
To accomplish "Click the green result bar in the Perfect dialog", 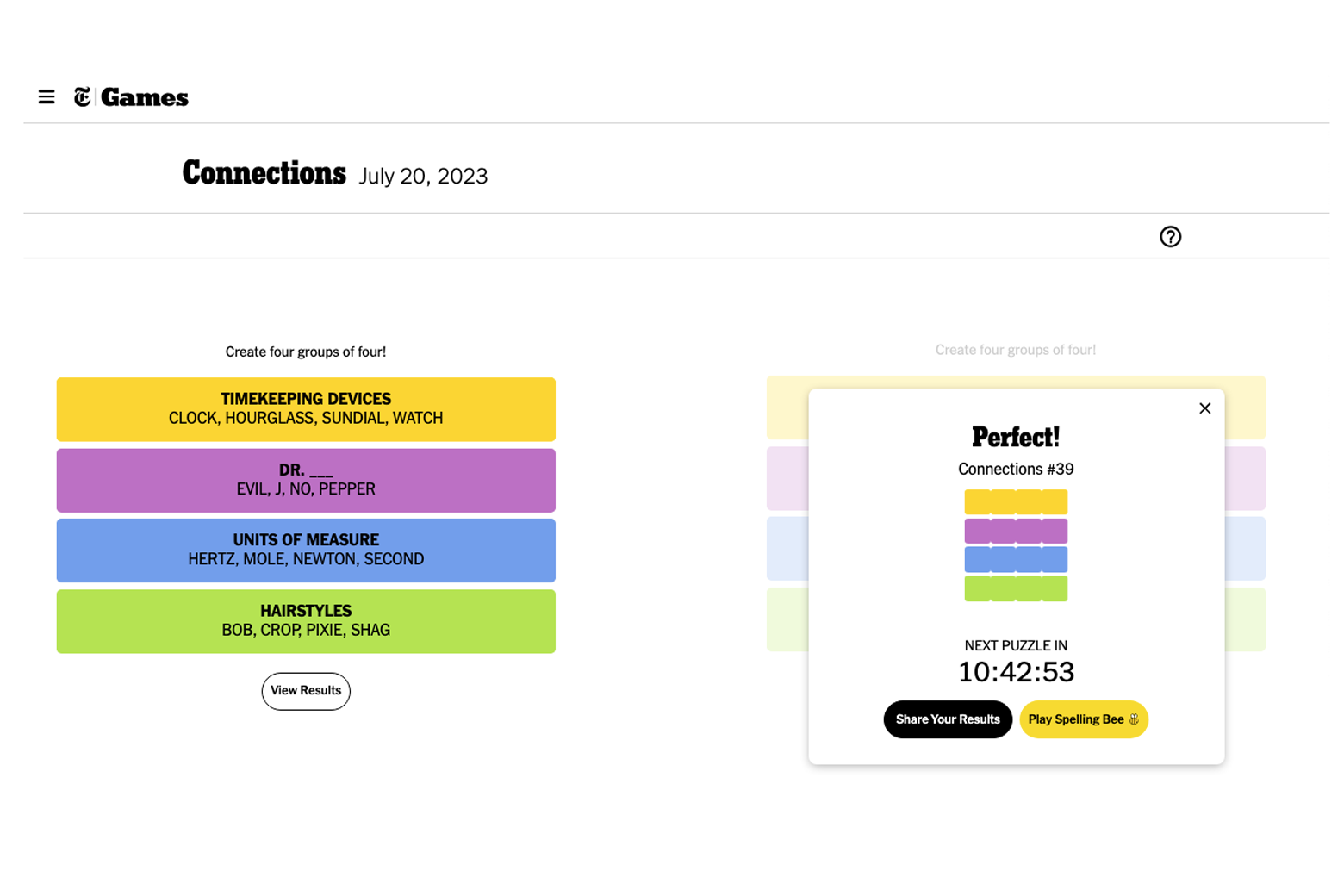I will [x=1016, y=588].
